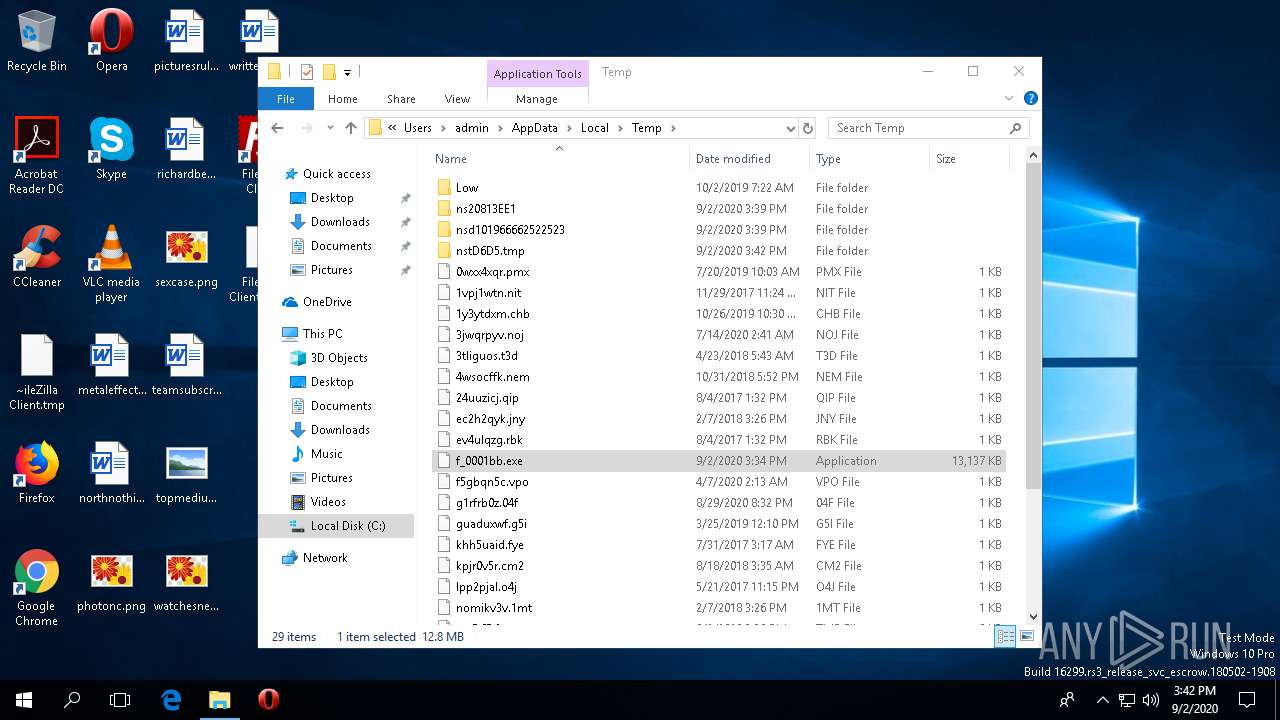
Task: Select metaleffect Word document on desktop
Action: pos(111,364)
